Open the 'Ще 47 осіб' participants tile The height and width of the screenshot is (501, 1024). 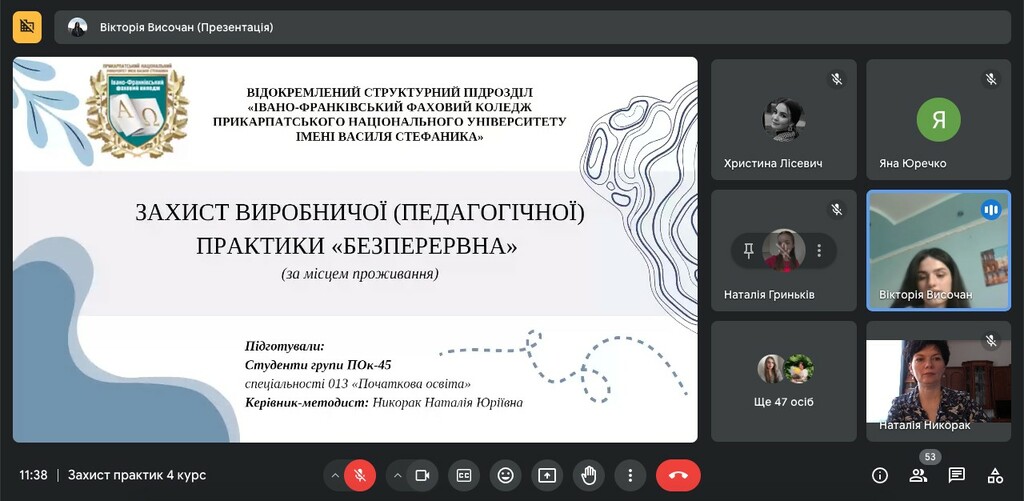(784, 381)
